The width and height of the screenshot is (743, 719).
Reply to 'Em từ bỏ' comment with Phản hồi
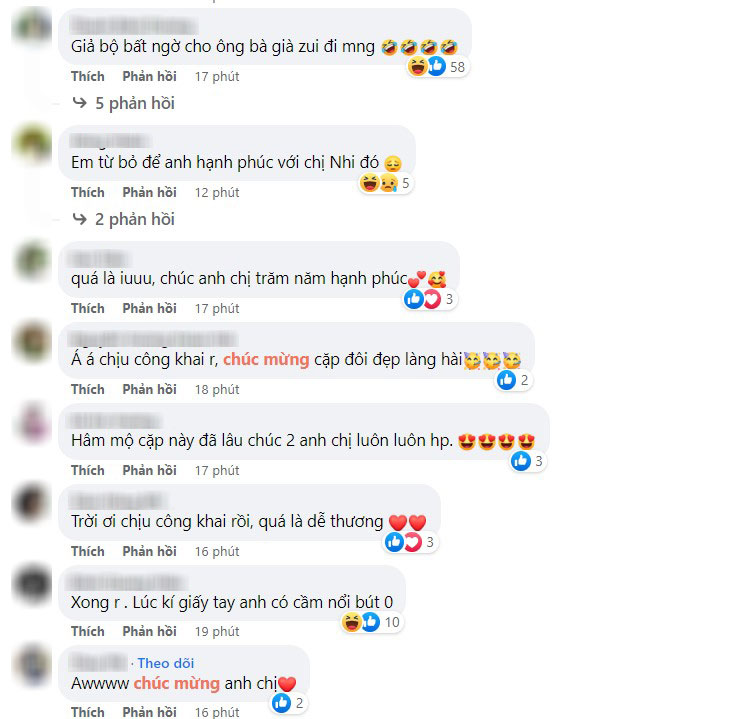coord(149,192)
